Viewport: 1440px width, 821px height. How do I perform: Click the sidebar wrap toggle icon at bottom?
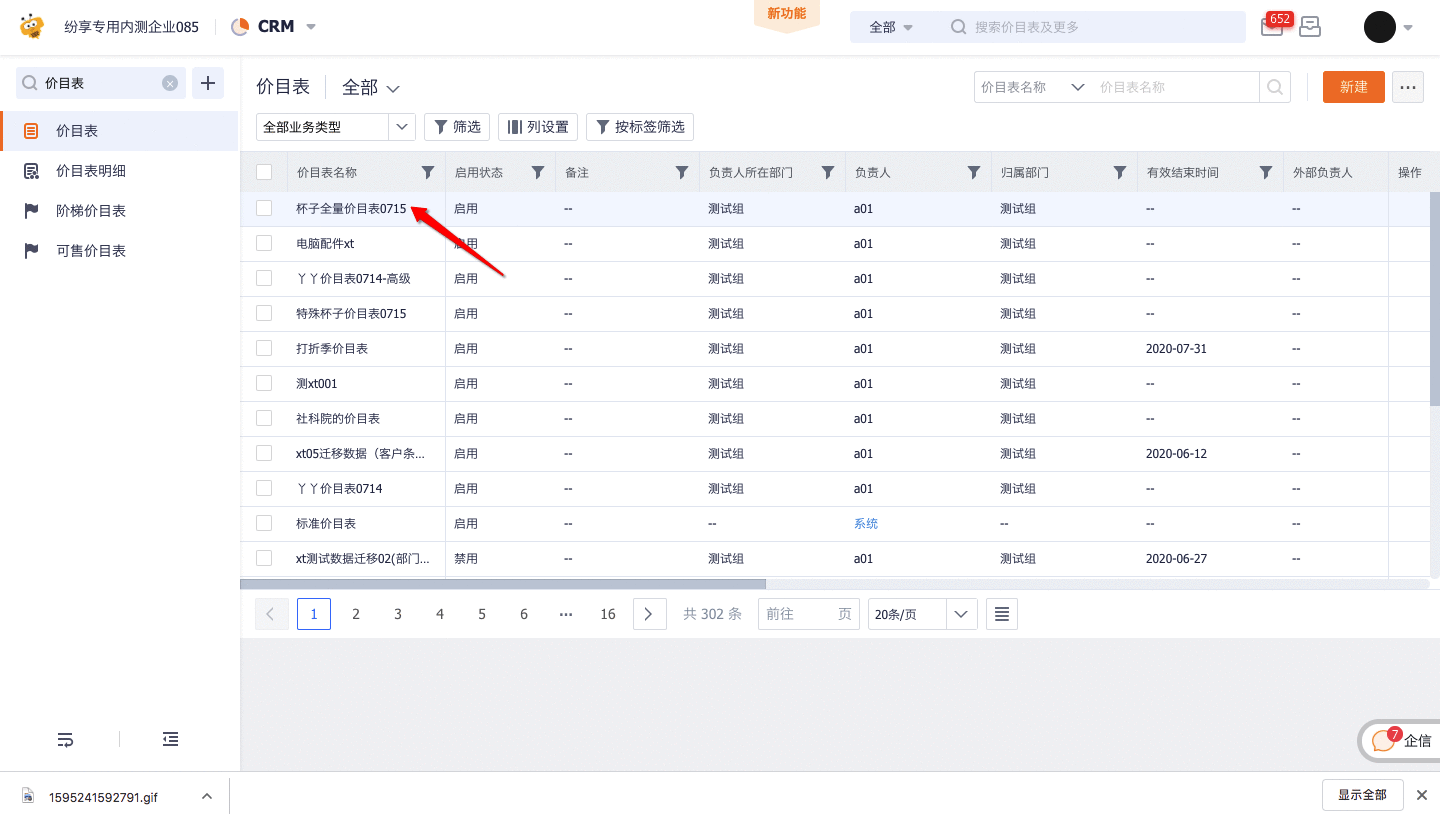[65, 740]
